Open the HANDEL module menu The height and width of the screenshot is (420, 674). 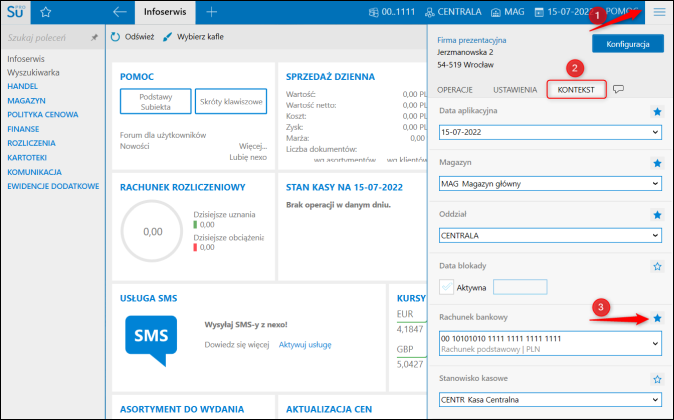(22, 86)
